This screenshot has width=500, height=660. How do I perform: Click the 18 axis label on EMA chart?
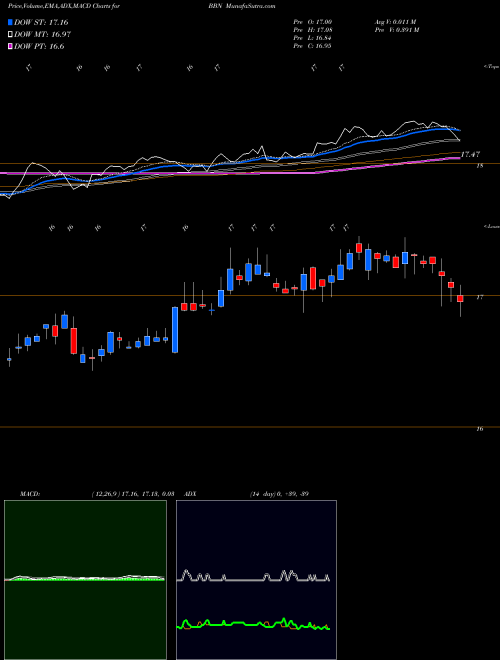point(479,166)
